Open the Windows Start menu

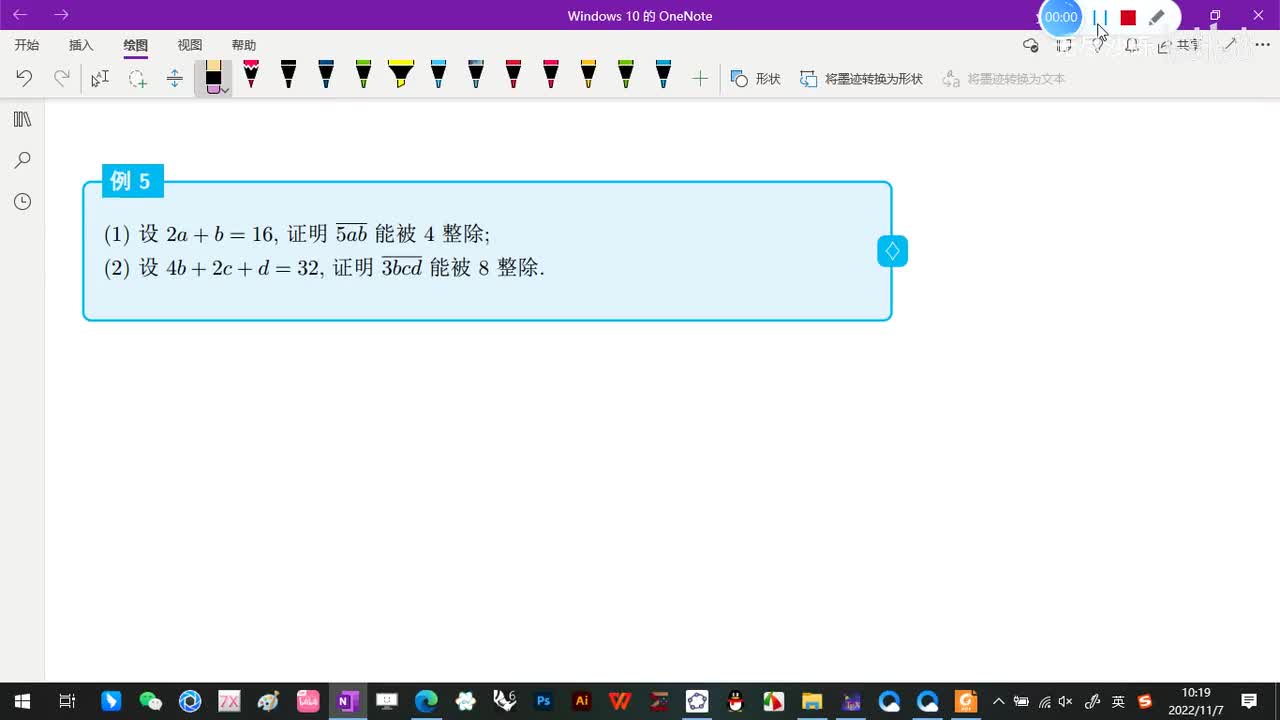tap(22, 701)
